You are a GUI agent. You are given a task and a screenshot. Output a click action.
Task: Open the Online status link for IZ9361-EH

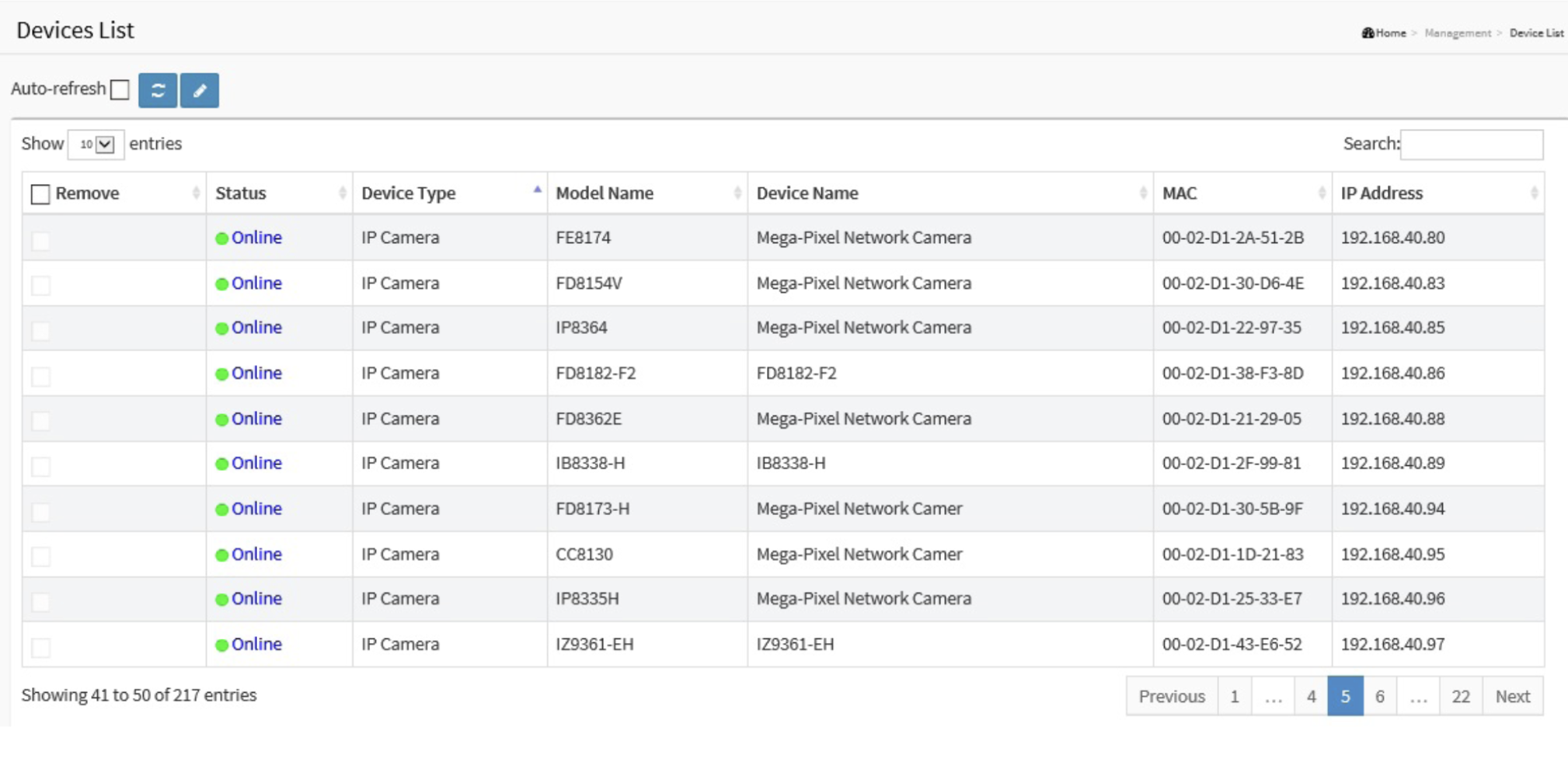coord(256,644)
